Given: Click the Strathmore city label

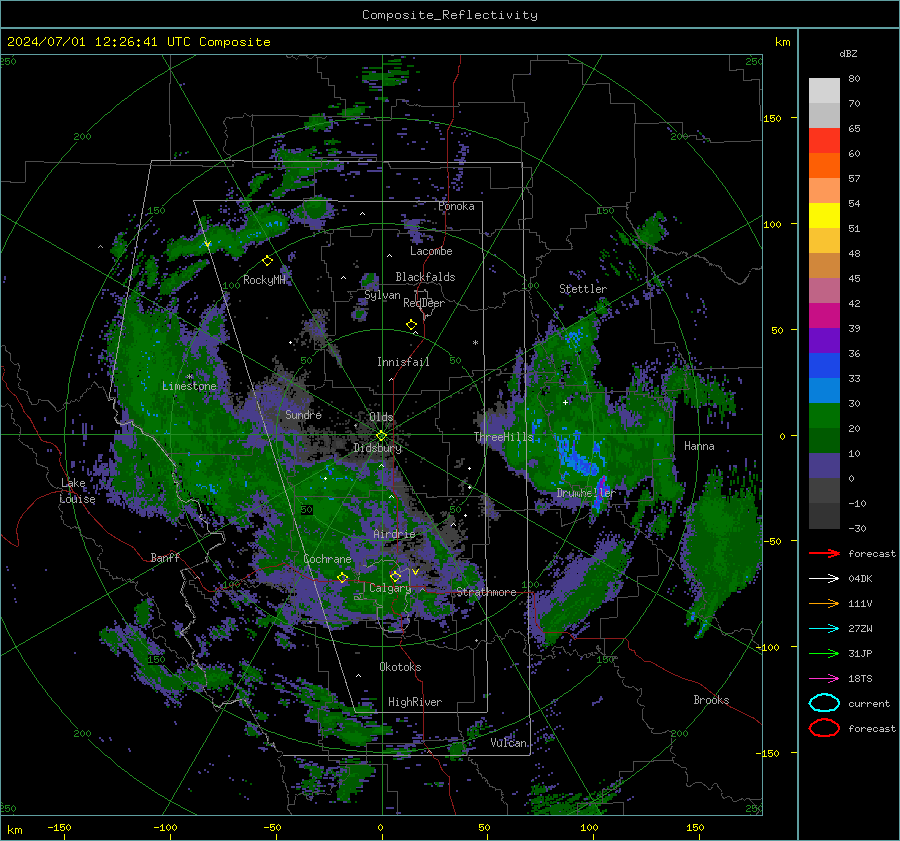Looking at the screenshot, I should point(486,592).
